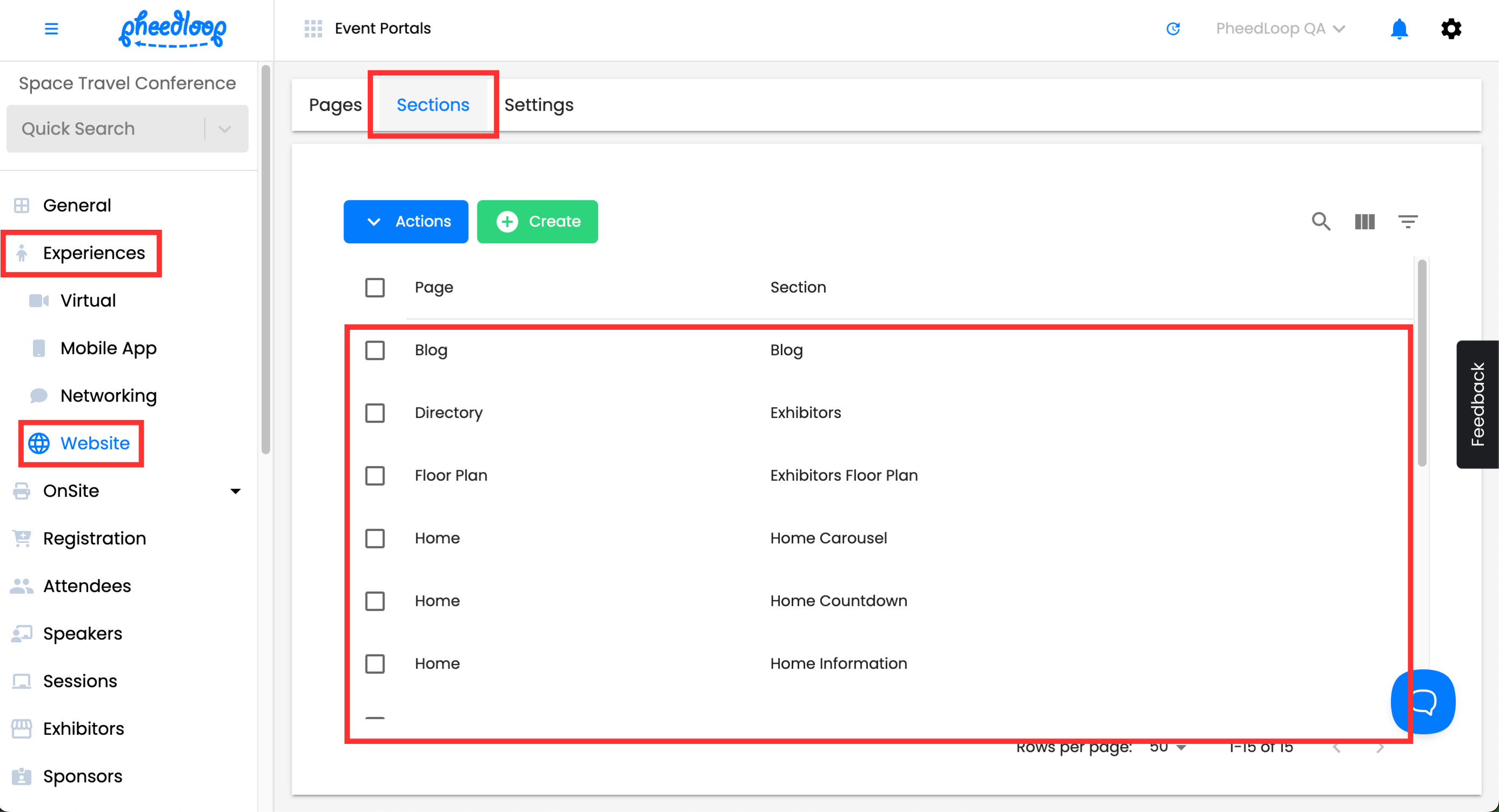
Task: Open the PheedLoop QA account dropdown
Action: click(x=1279, y=29)
